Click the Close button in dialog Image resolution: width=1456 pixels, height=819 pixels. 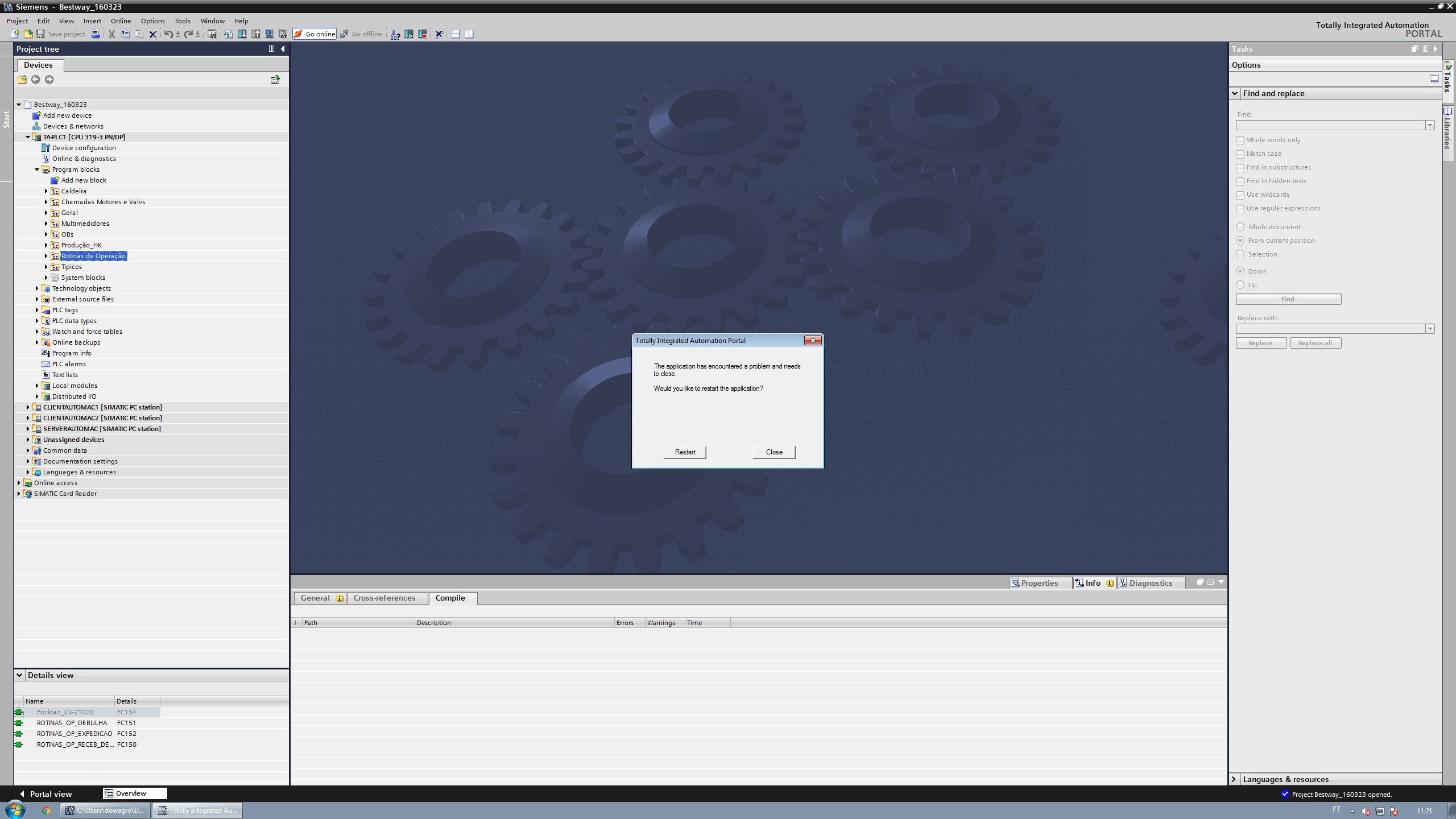[773, 452]
